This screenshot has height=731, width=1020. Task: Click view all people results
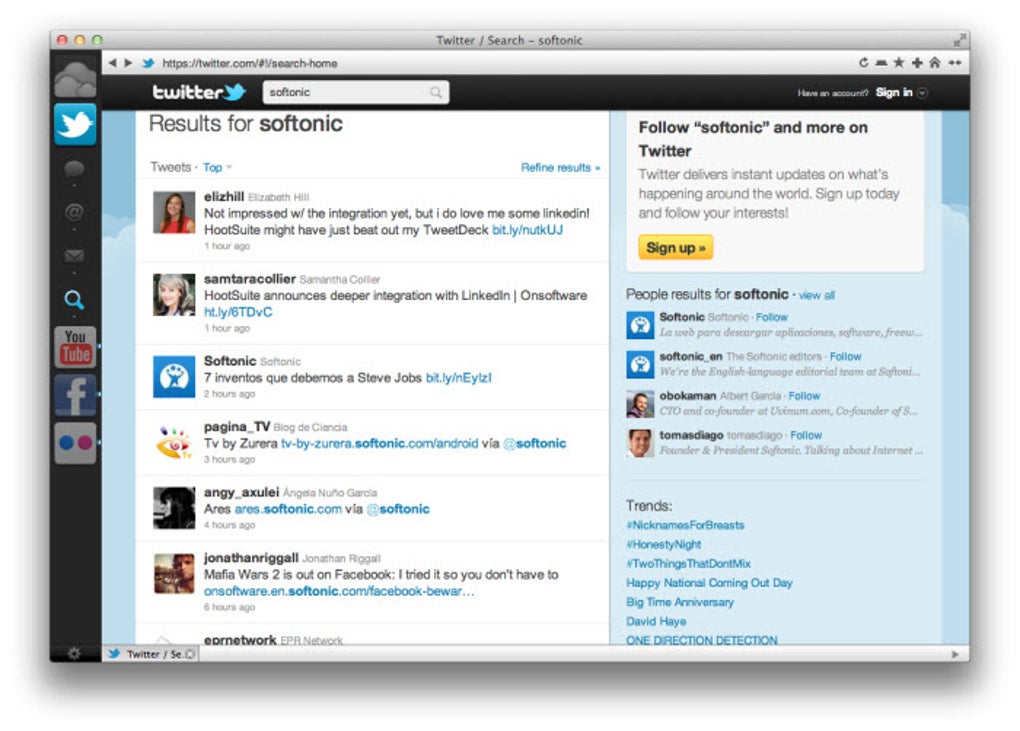coord(816,295)
